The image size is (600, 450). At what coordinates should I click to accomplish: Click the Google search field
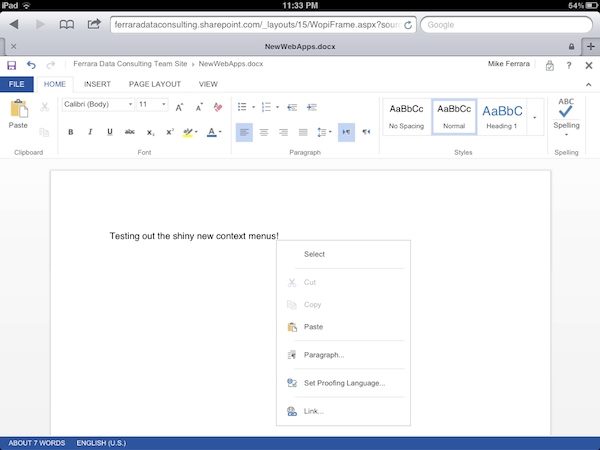506,25
